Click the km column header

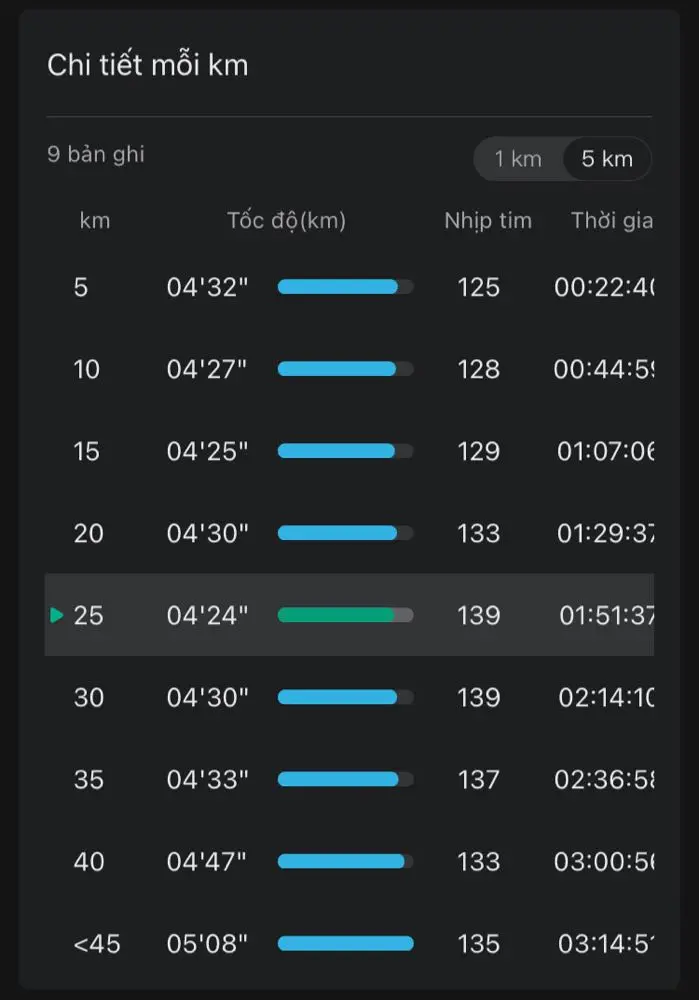(x=94, y=221)
